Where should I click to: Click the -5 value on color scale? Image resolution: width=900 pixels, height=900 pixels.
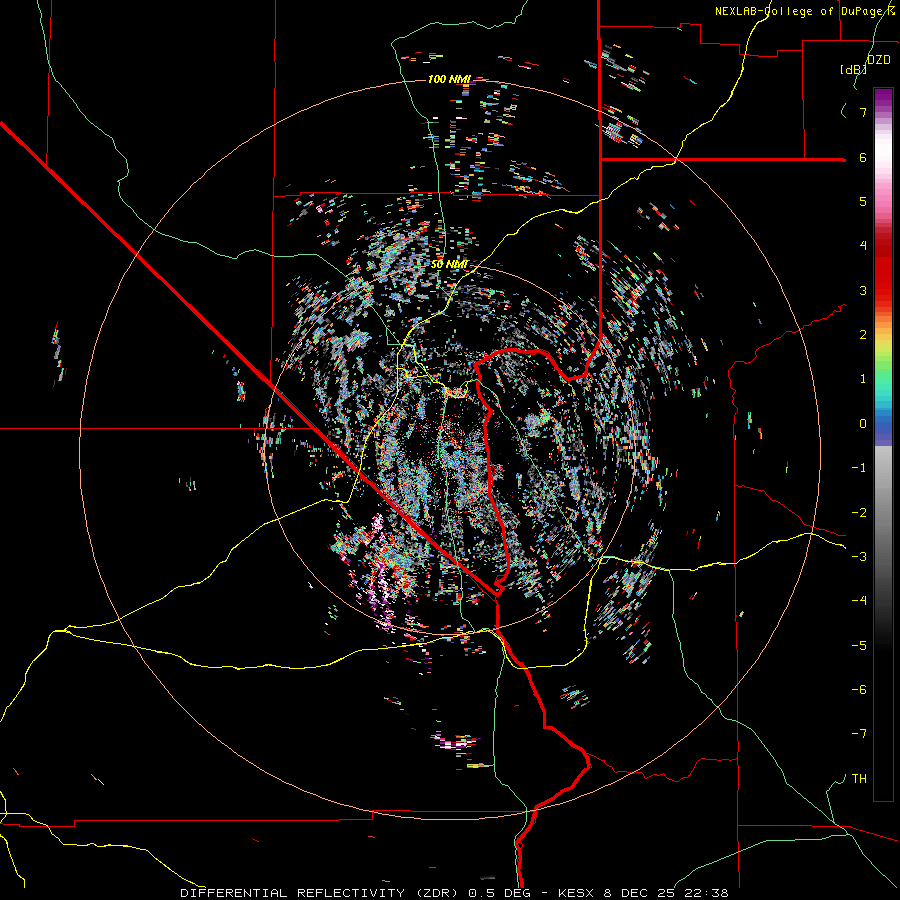(x=859, y=646)
